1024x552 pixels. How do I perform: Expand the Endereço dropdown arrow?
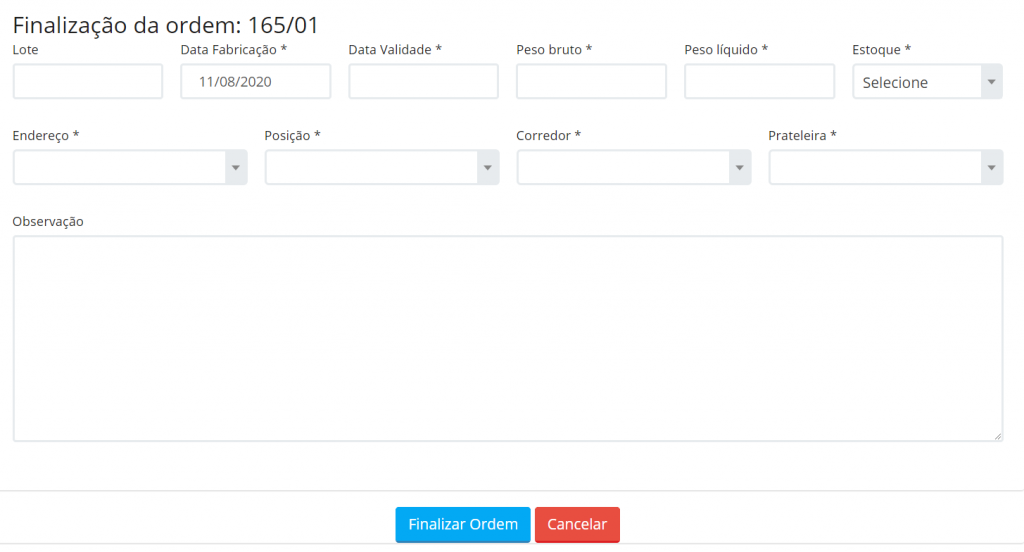pos(236,168)
